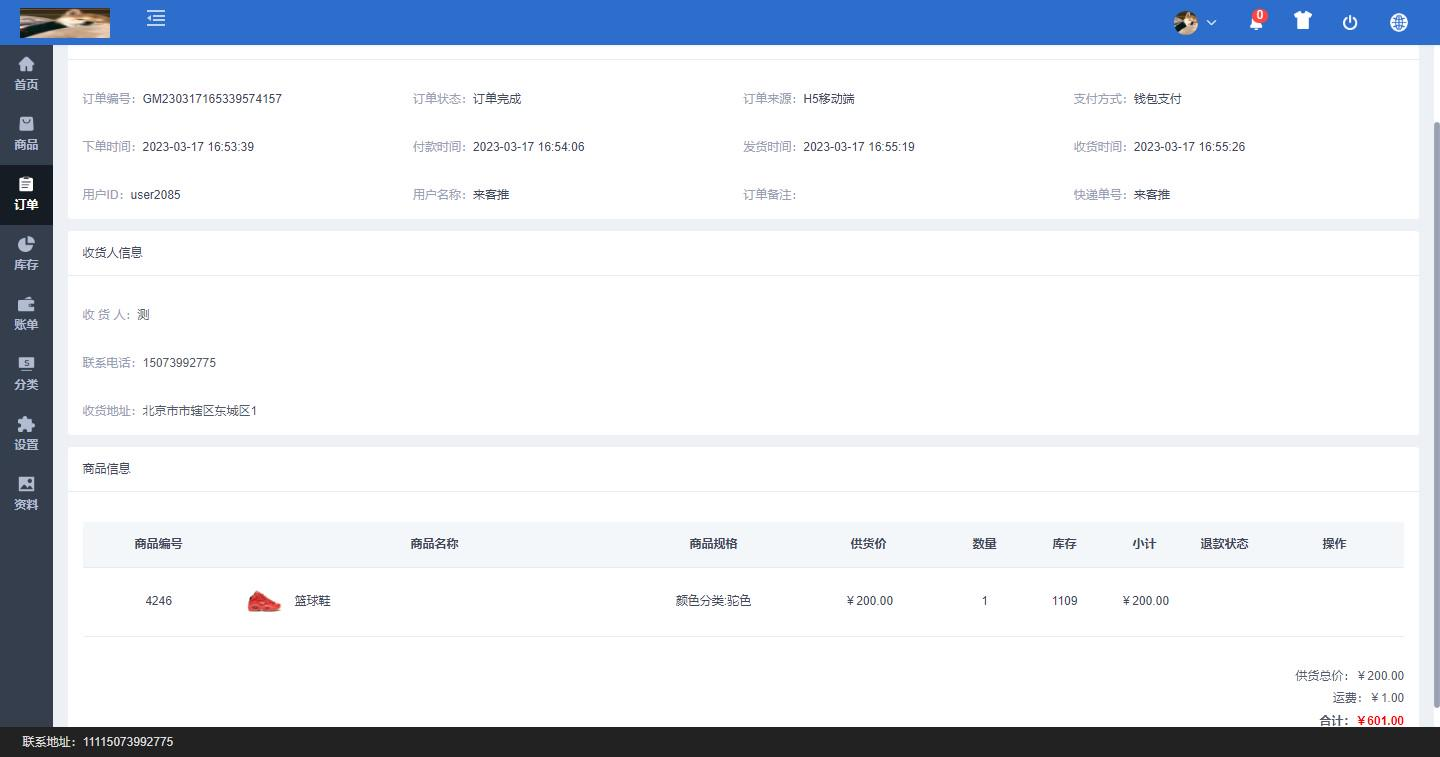Click the address 北京市市辖区东城区1
This screenshot has height=757, width=1440.
200,411
